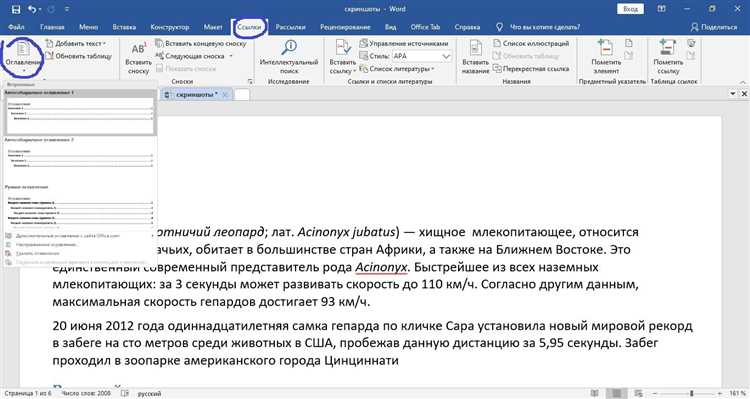This screenshot has width=750, height=399.
Task: Click the Undo arrow icon
Action: pos(32,9)
